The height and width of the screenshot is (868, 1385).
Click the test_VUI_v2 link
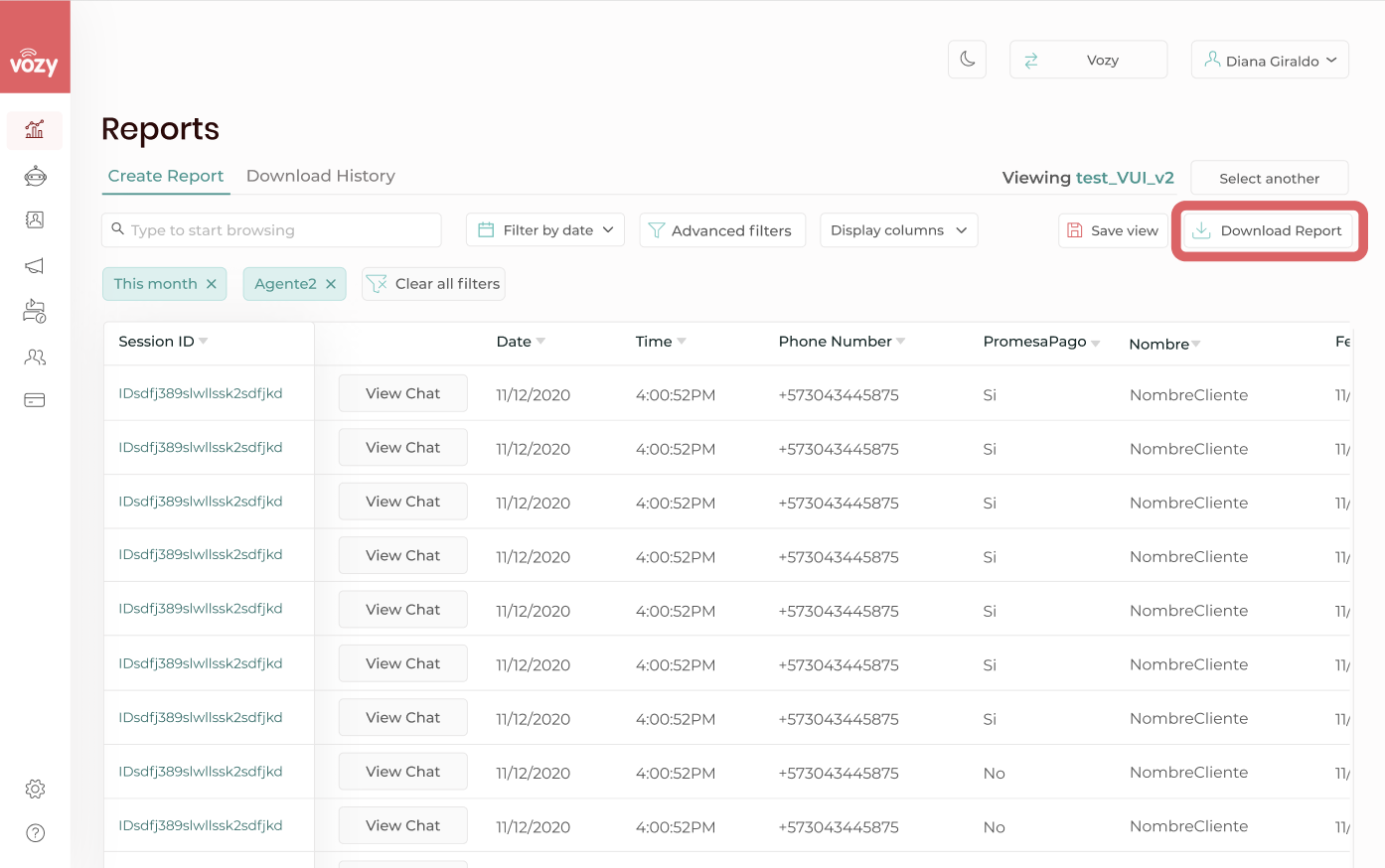click(1125, 178)
